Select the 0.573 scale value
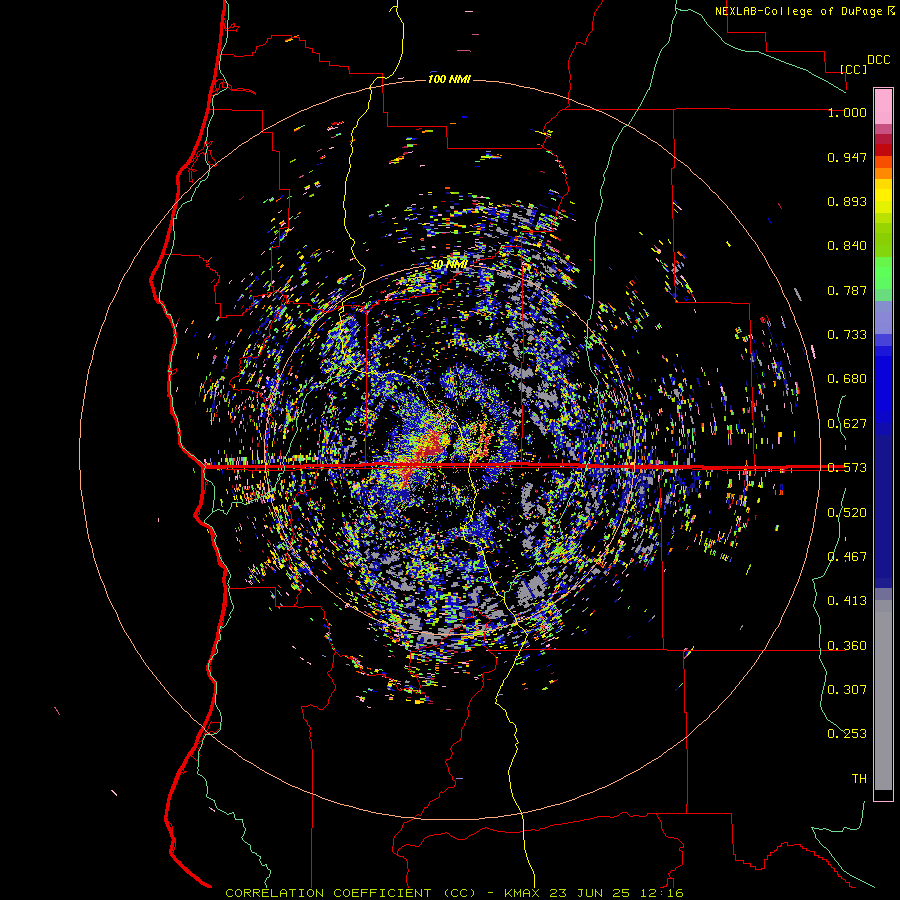Screen dimensions: 900x900 click(847, 468)
